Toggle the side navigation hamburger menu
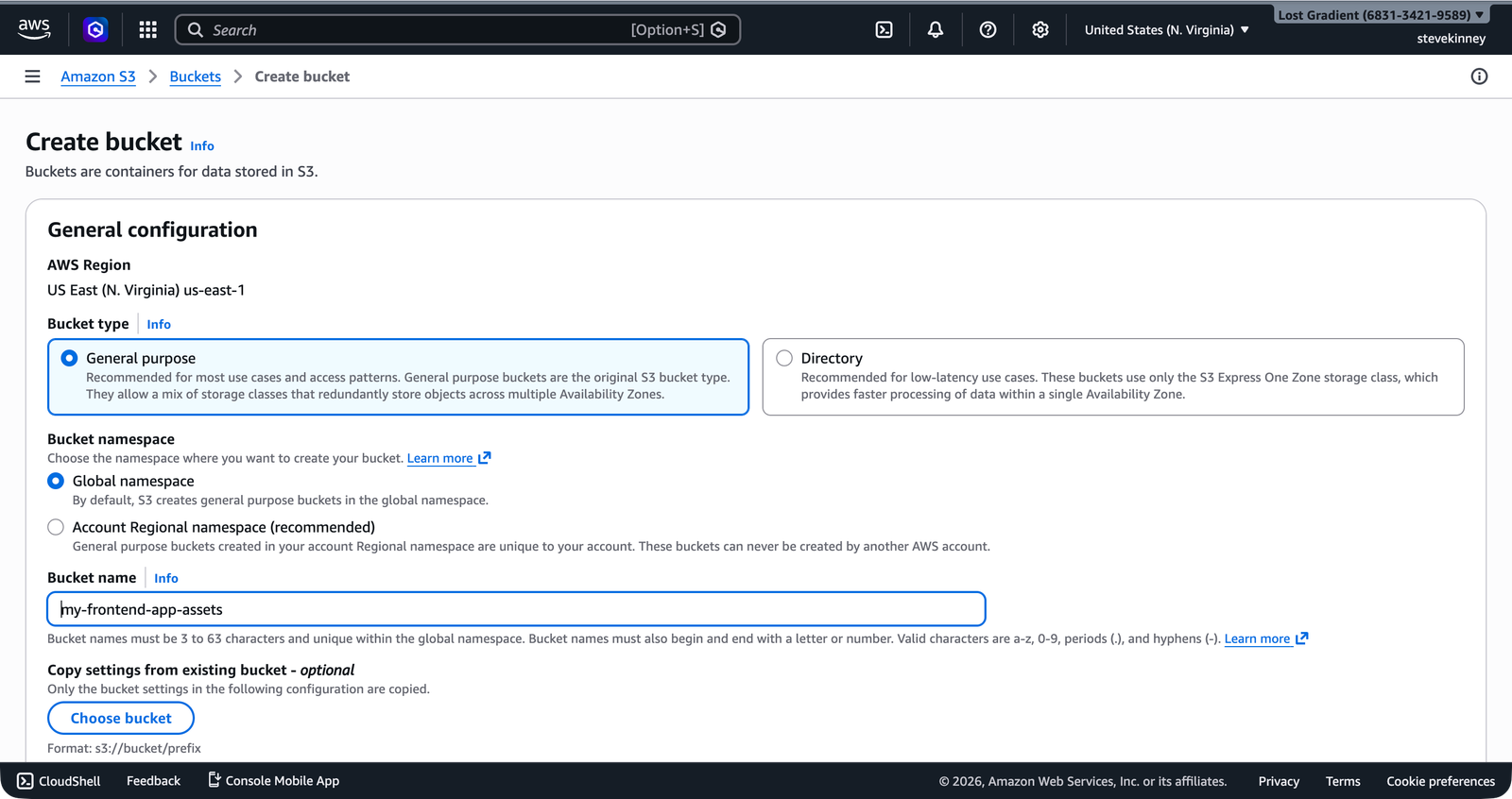The width and height of the screenshot is (1512, 799). (32, 76)
